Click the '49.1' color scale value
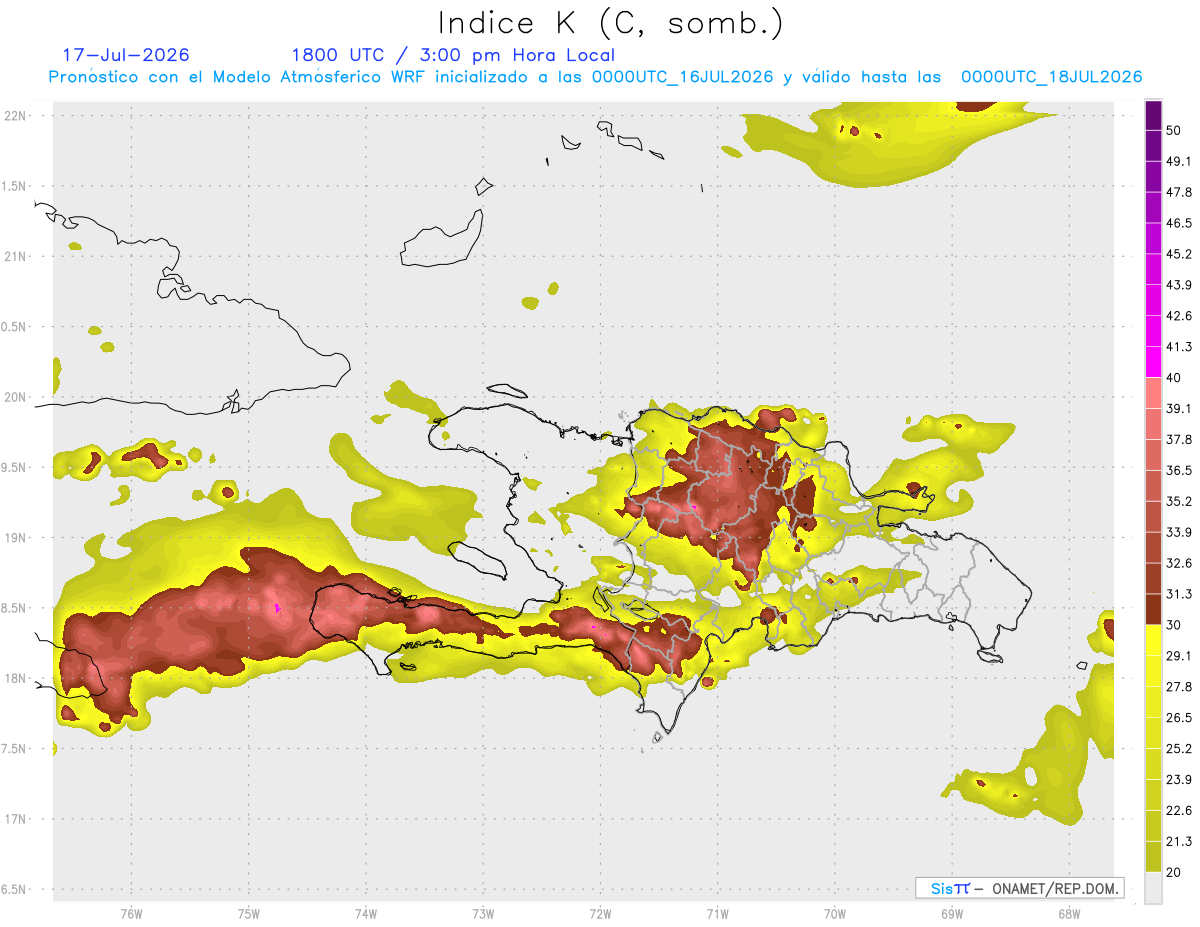 pyautogui.click(x=1179, y=162)
